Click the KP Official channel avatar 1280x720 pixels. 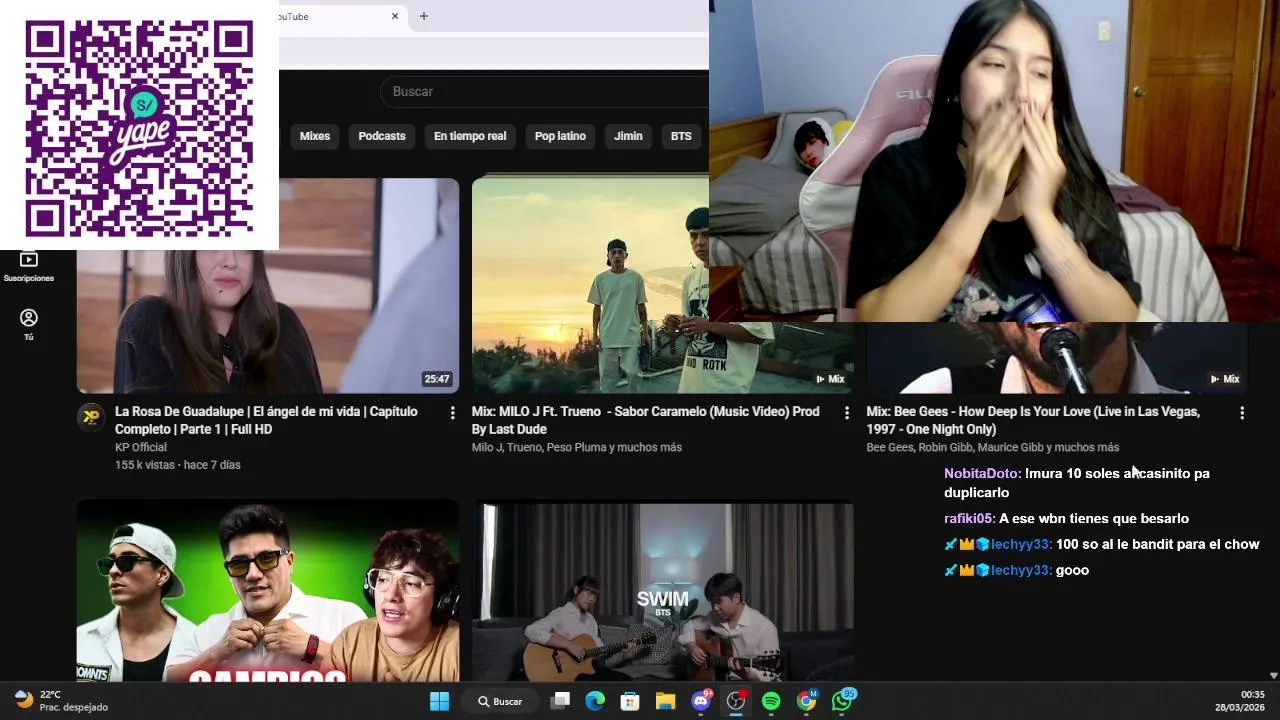pyautogui.click(x=91, y=418)
